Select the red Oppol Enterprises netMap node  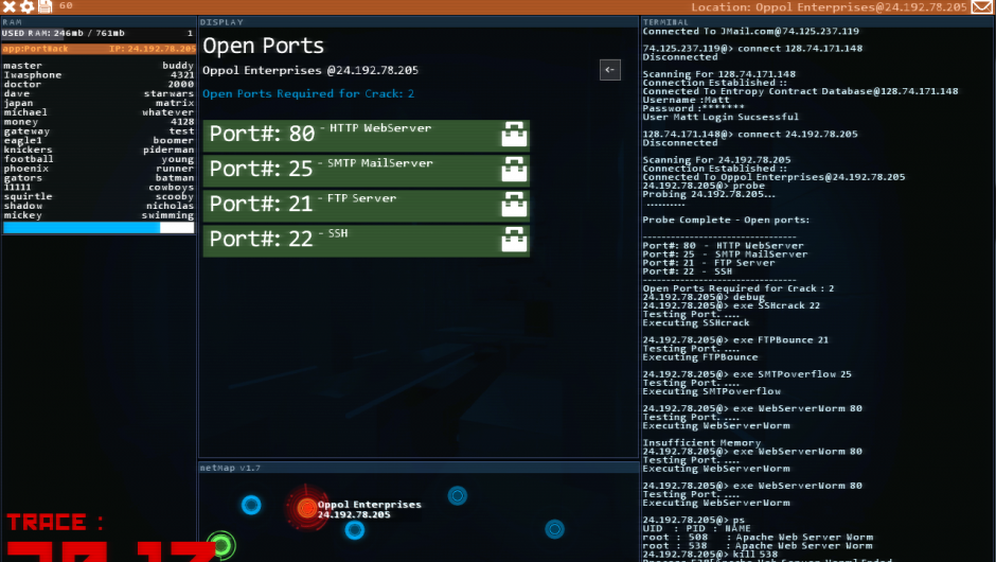click(307, 507)
